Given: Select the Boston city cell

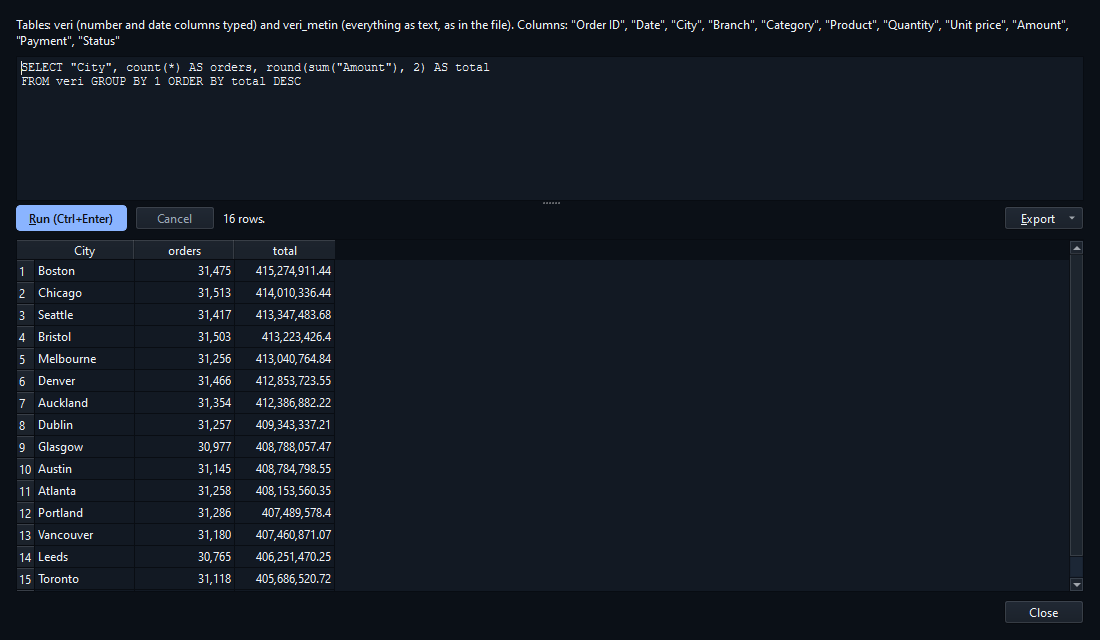Looking at the screenshot, I should pos(84,271).
